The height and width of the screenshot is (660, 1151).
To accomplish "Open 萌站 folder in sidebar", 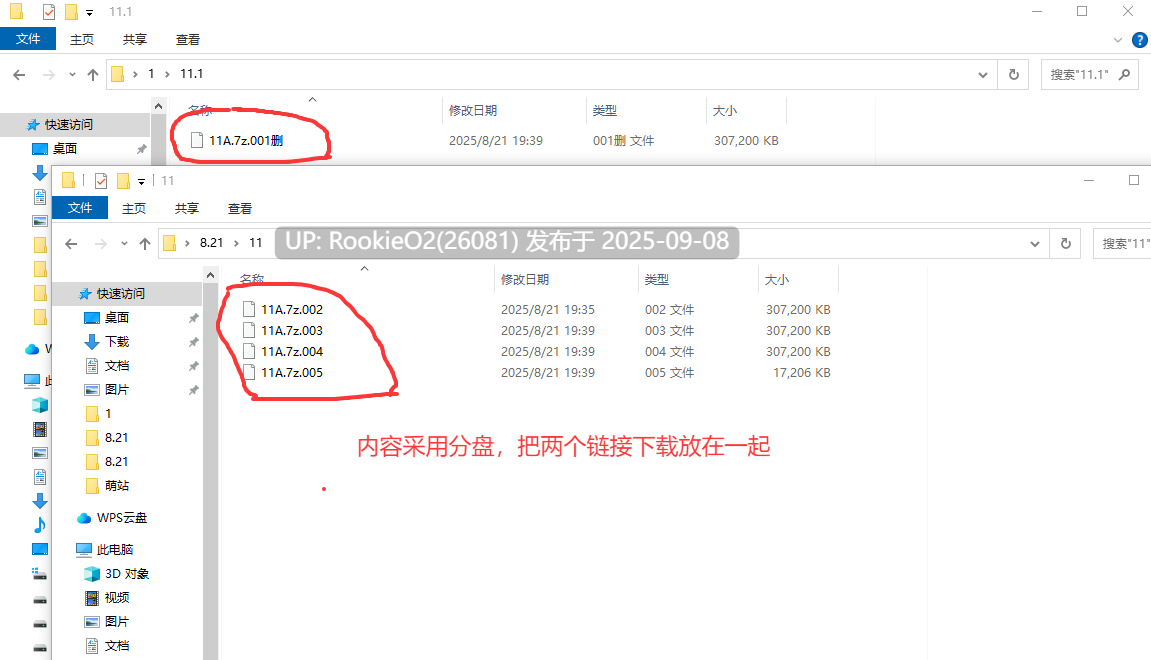I will (117, 485).
